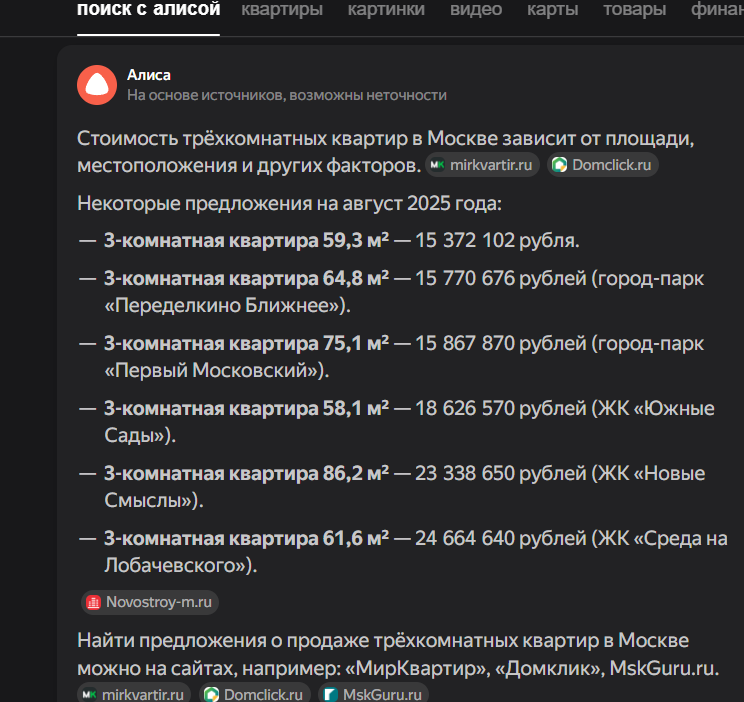Click the red Novostroy-m.ru building icon

[93, 602]
